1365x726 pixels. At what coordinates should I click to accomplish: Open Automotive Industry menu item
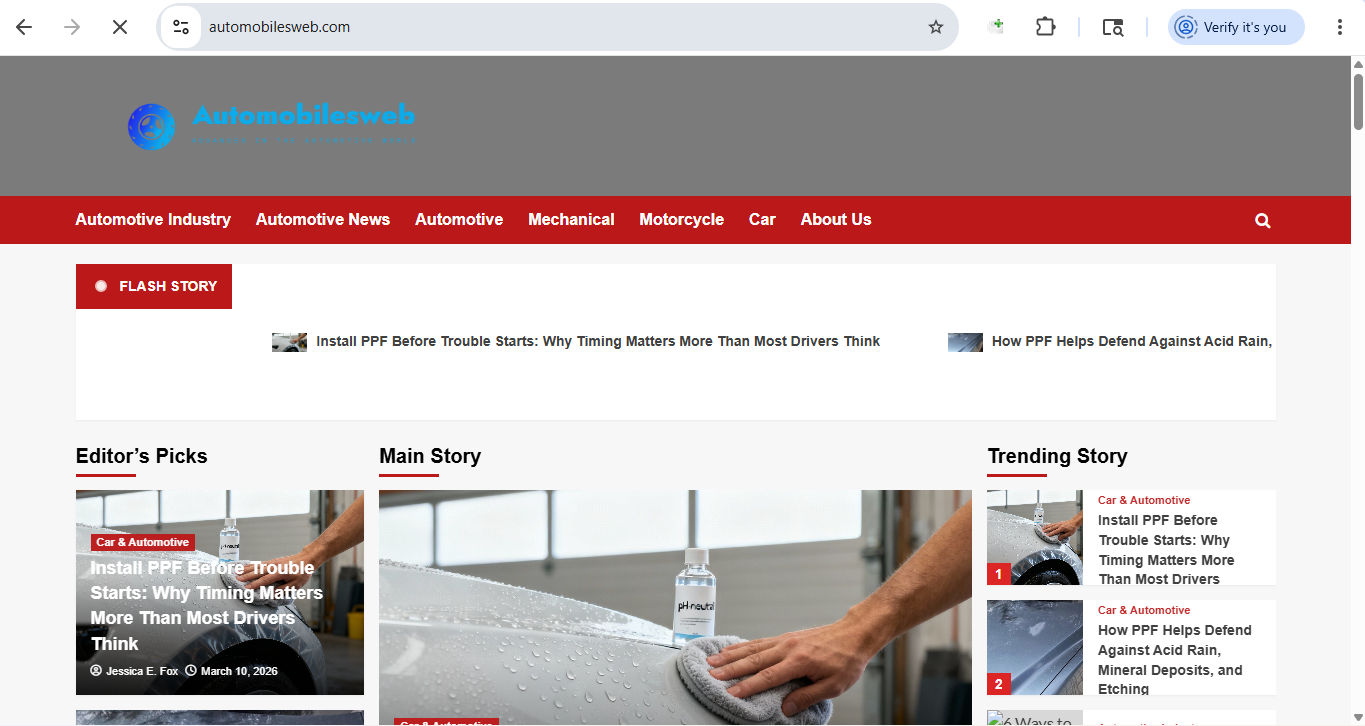click(153, 219)
